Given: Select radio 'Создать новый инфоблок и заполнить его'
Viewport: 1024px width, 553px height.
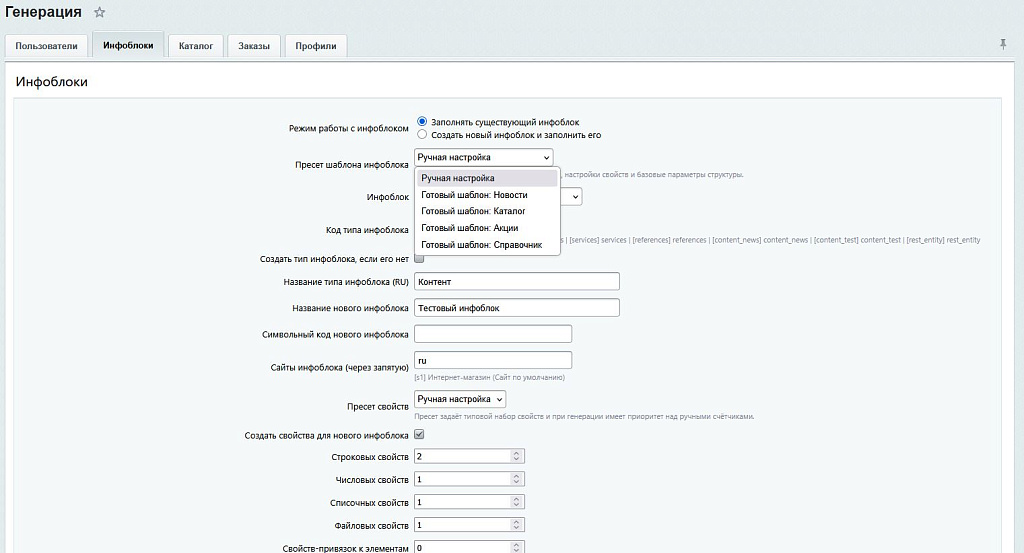Looking at the screenshot, I should pos(422,134).
